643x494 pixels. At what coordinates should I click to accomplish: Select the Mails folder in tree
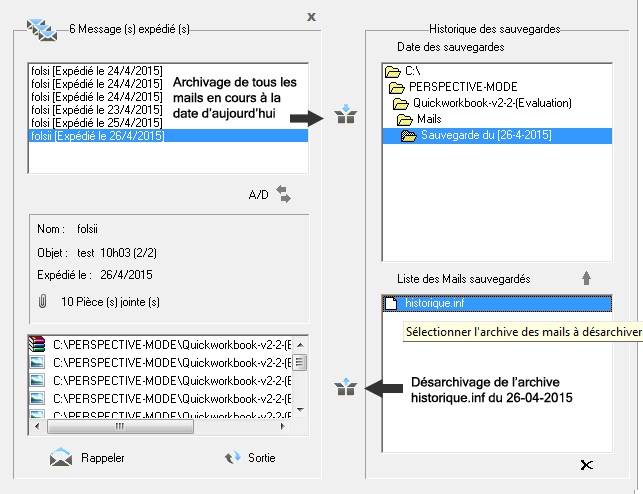click(428, 119)
